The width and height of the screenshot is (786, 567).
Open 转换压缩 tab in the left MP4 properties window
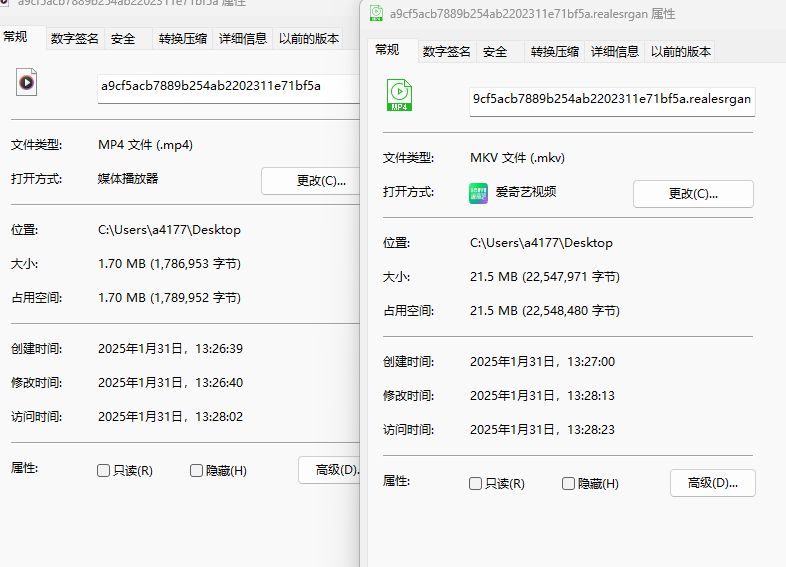(182, 39)
